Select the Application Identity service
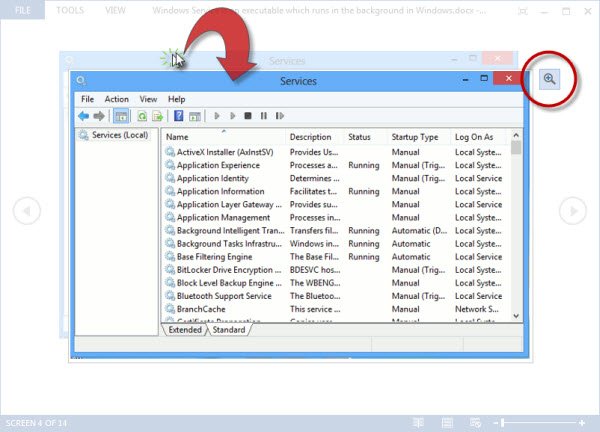The height and width of the screenshot is (432, 600). coord(335,178)
